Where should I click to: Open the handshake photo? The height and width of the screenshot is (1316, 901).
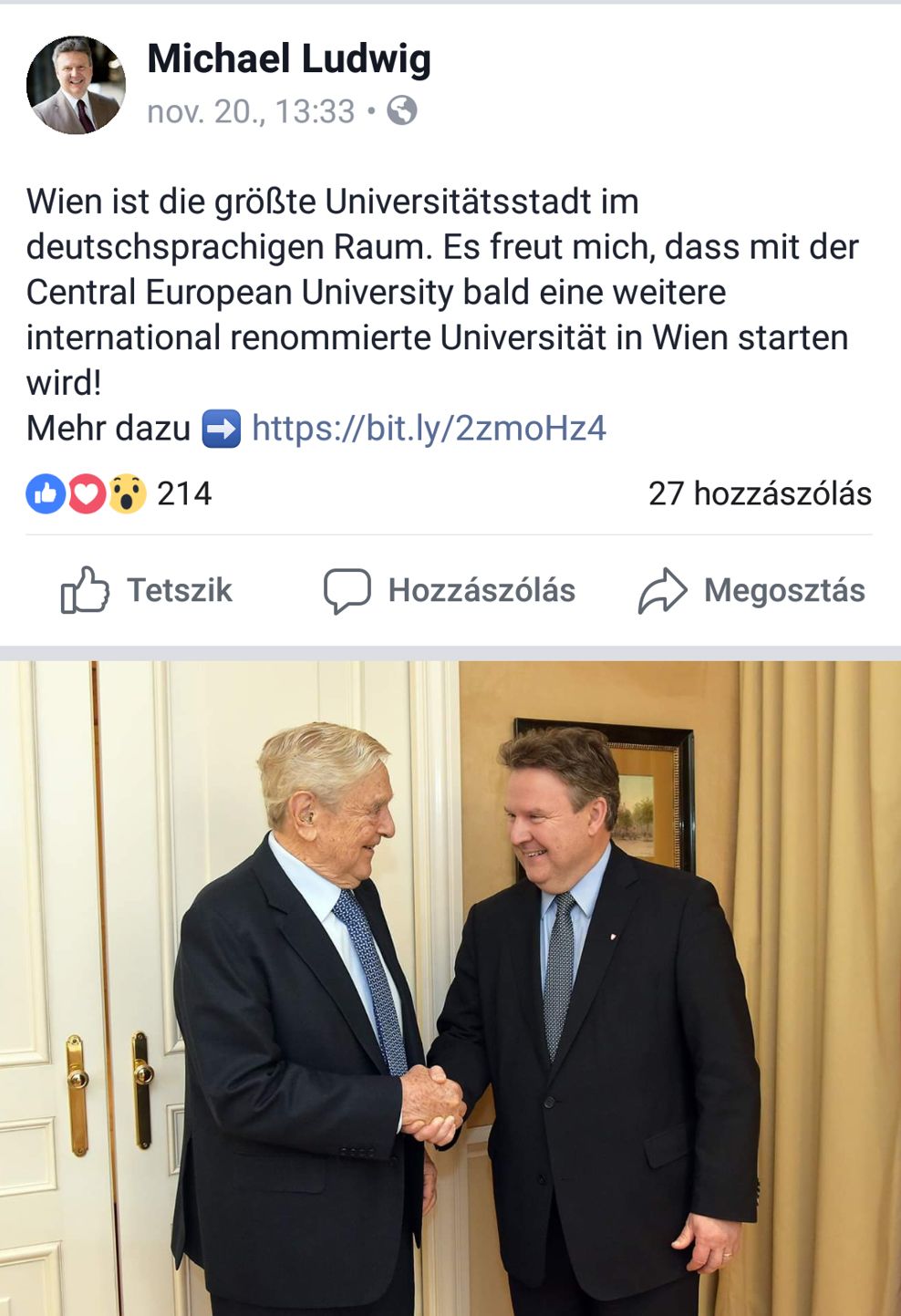pos(450,989)
